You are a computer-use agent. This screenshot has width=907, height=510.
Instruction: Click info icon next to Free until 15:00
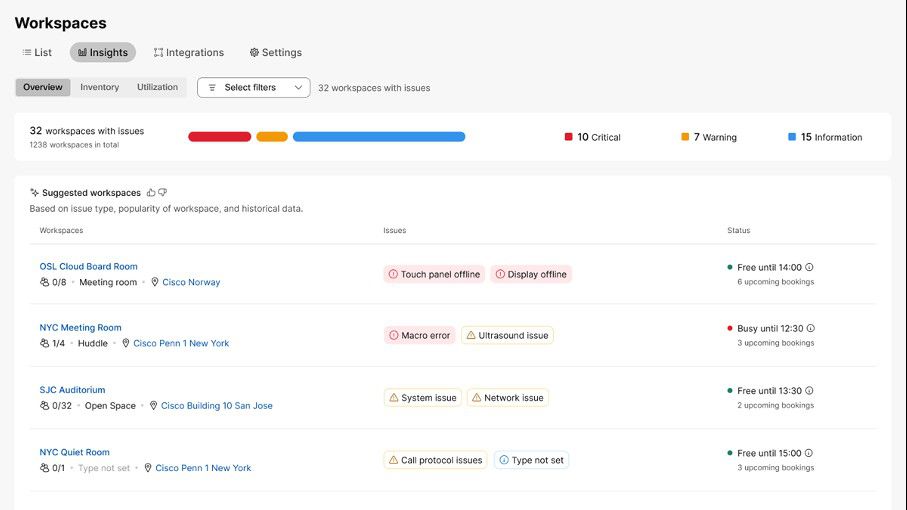(x=809, y=453)
